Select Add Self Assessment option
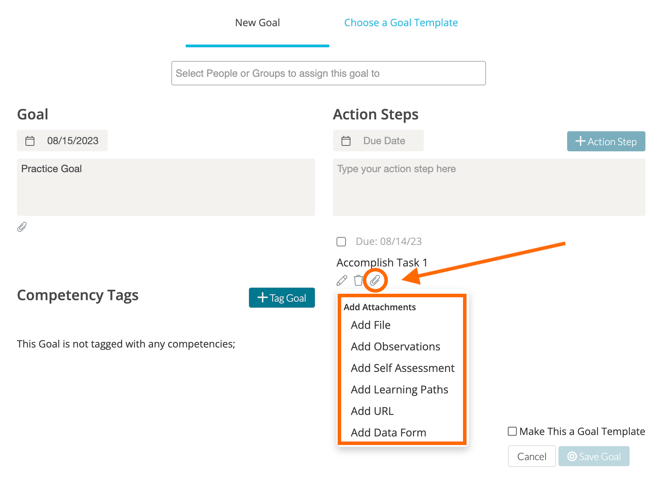This screenshot has height=487, width=658. click(402, 368)
